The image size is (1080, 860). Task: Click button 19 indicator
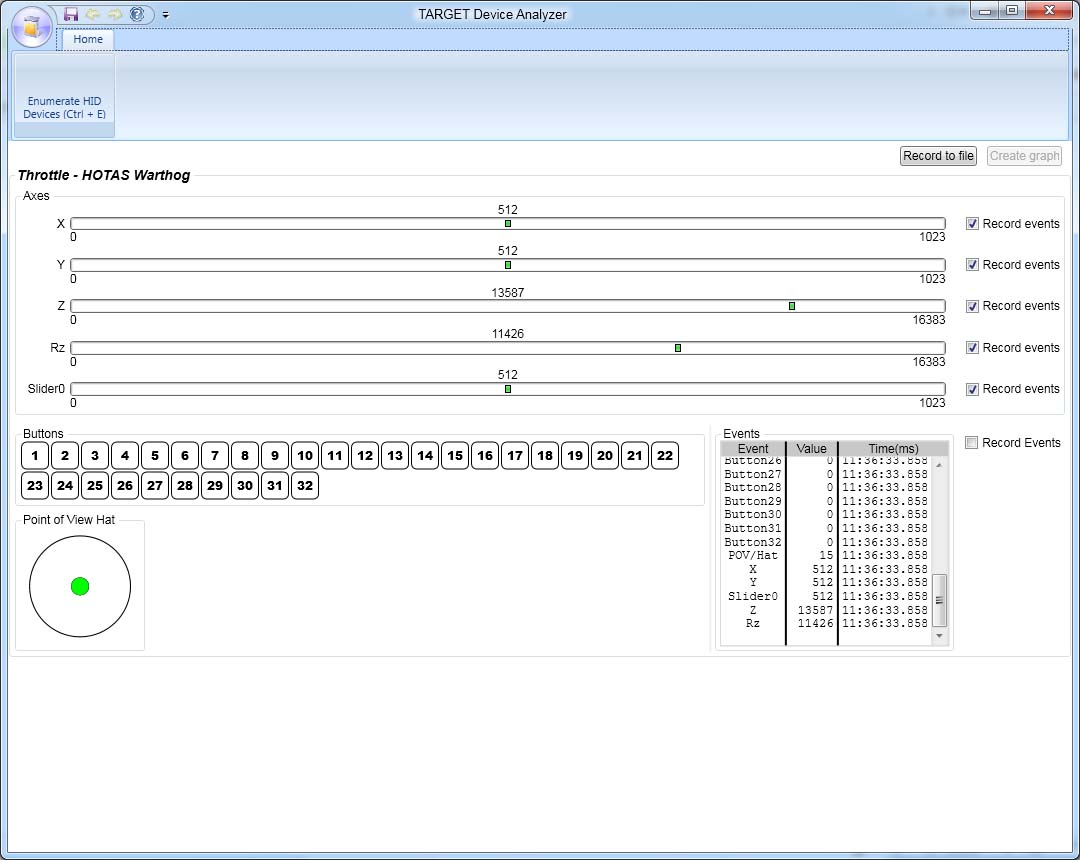point(575,455)
